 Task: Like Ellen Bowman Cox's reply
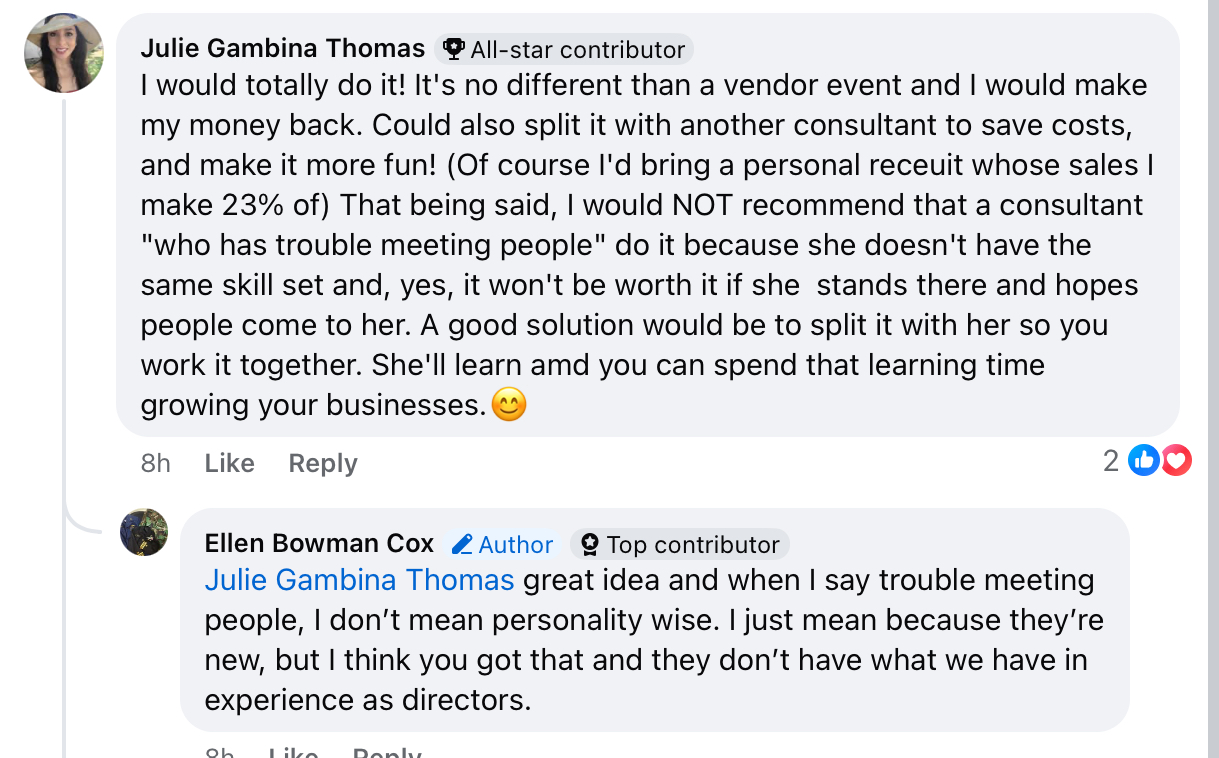point(293,751)
